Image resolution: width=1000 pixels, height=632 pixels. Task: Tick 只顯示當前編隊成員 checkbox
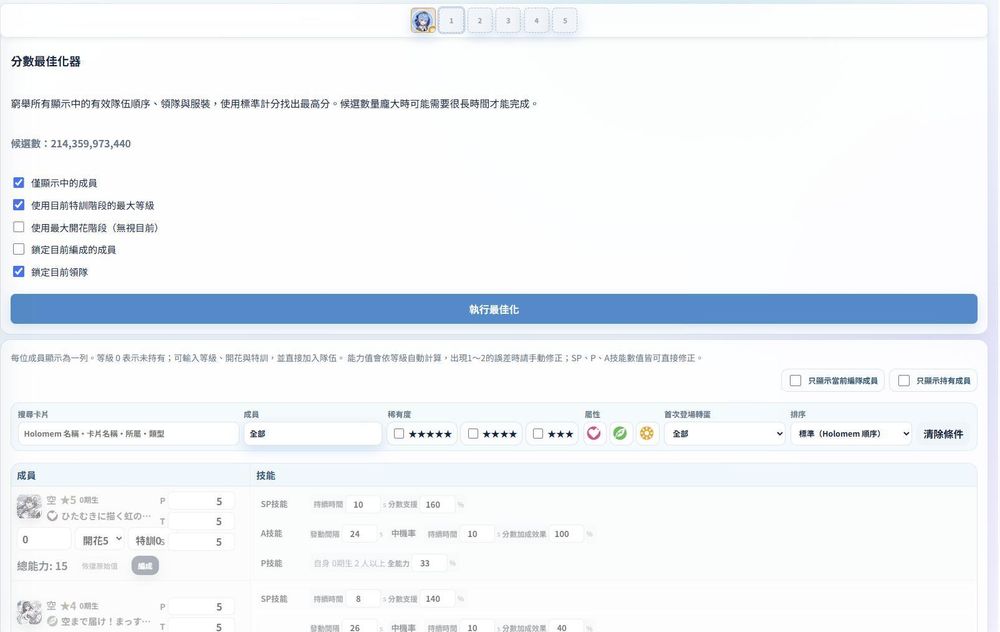[795, 381]
